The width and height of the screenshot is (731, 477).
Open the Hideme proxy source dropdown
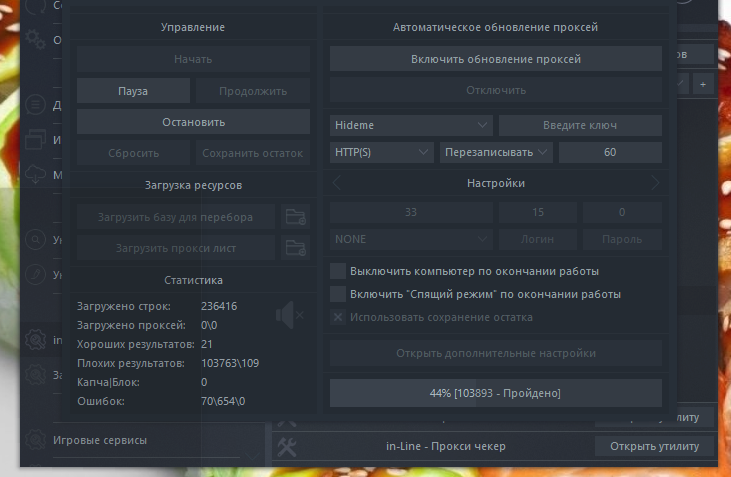411,125
